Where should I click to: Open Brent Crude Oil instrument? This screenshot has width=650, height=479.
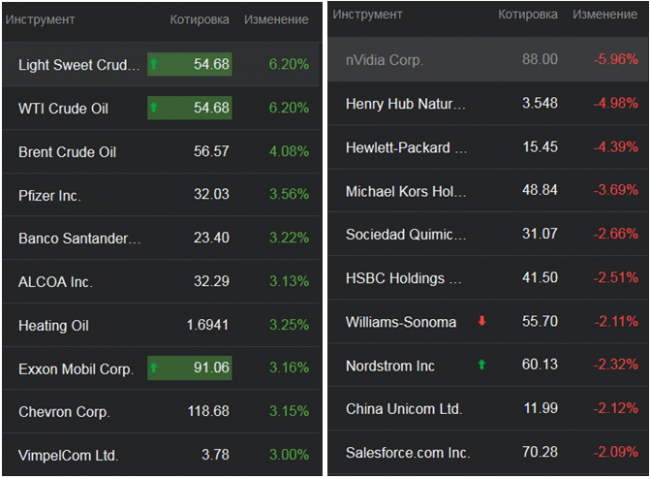coord(67,152)
